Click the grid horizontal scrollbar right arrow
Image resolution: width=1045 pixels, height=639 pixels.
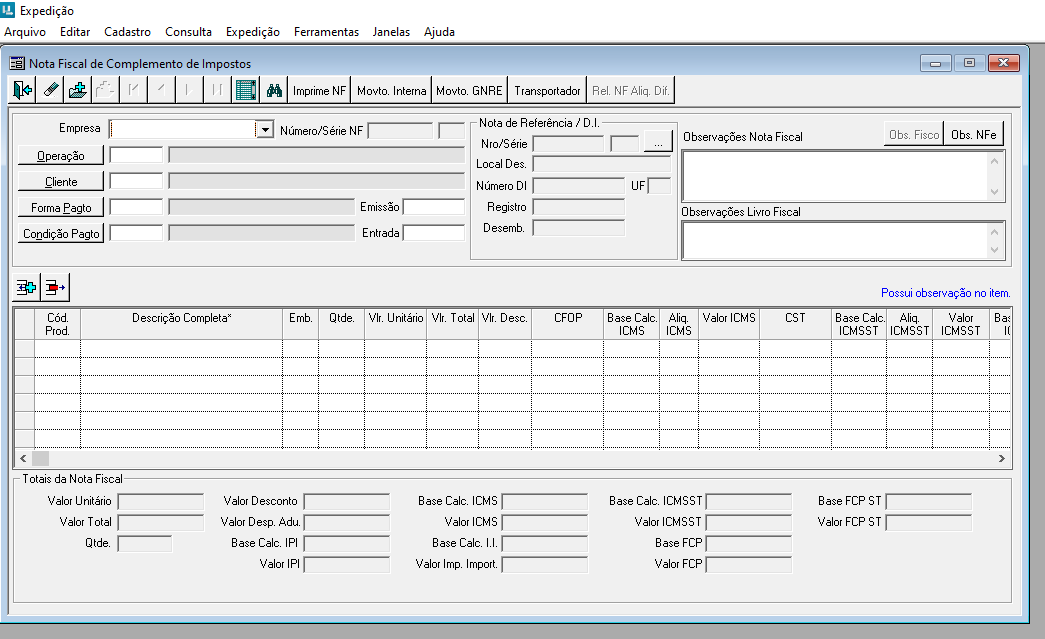point(1002,458)
